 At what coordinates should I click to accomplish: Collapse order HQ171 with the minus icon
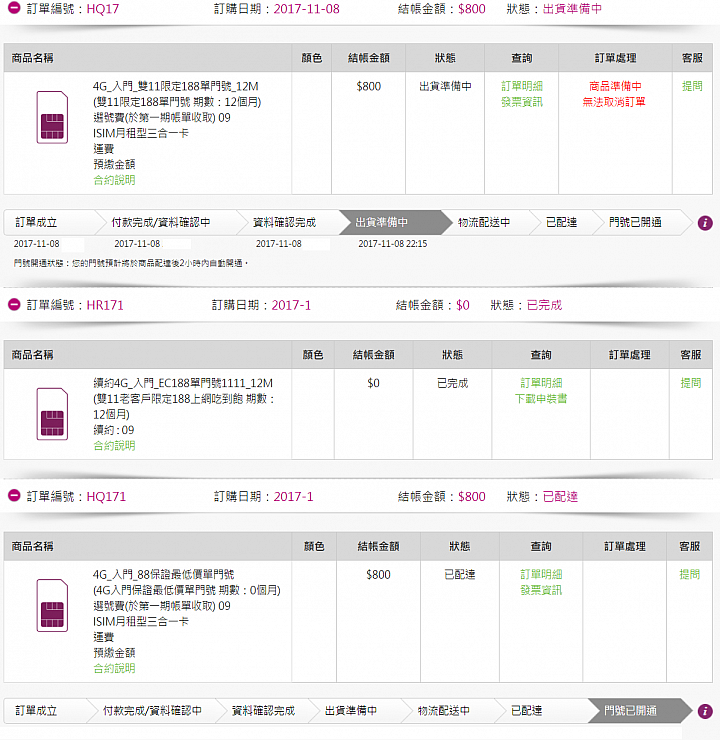coord(14,496)
